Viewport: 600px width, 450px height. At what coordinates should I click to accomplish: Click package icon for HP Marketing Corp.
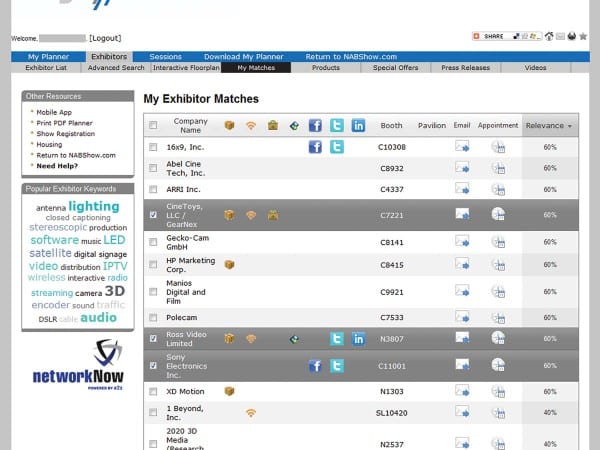(229, 264)
